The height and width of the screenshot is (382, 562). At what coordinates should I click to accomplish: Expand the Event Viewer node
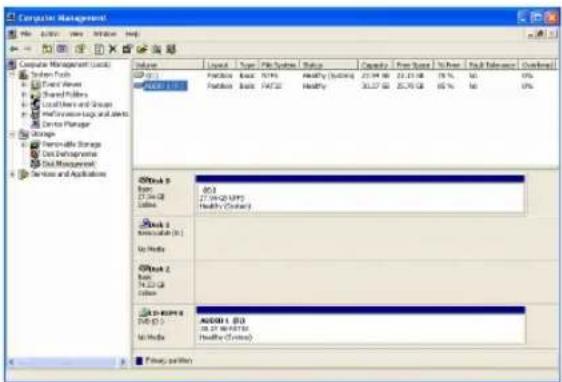pyautogui.click(x=24, y=85)
